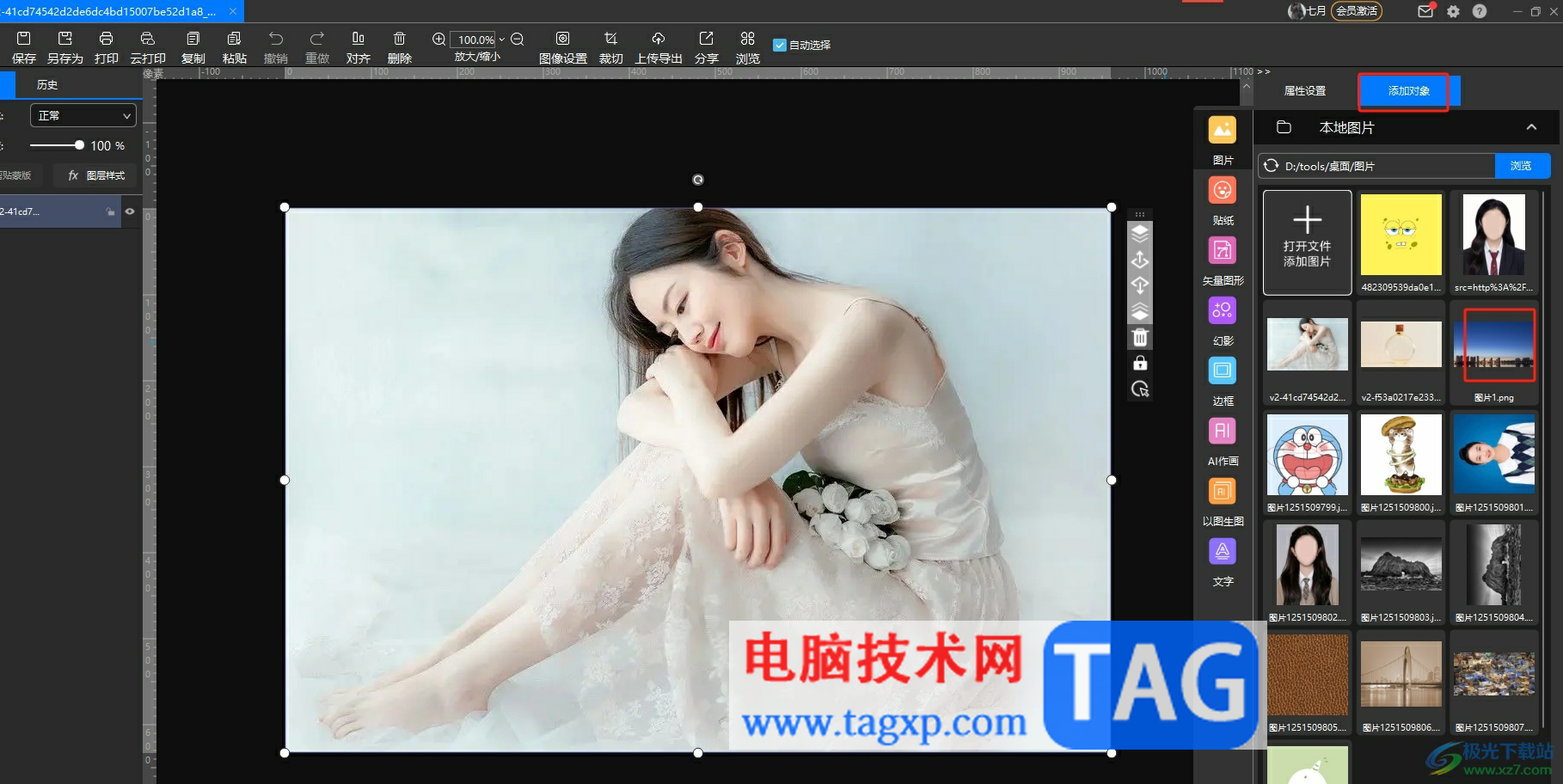This screenshot has width=1563, height=784.
Task: Click Redo (重做) in the toolbar
Action: click(317, 47)
